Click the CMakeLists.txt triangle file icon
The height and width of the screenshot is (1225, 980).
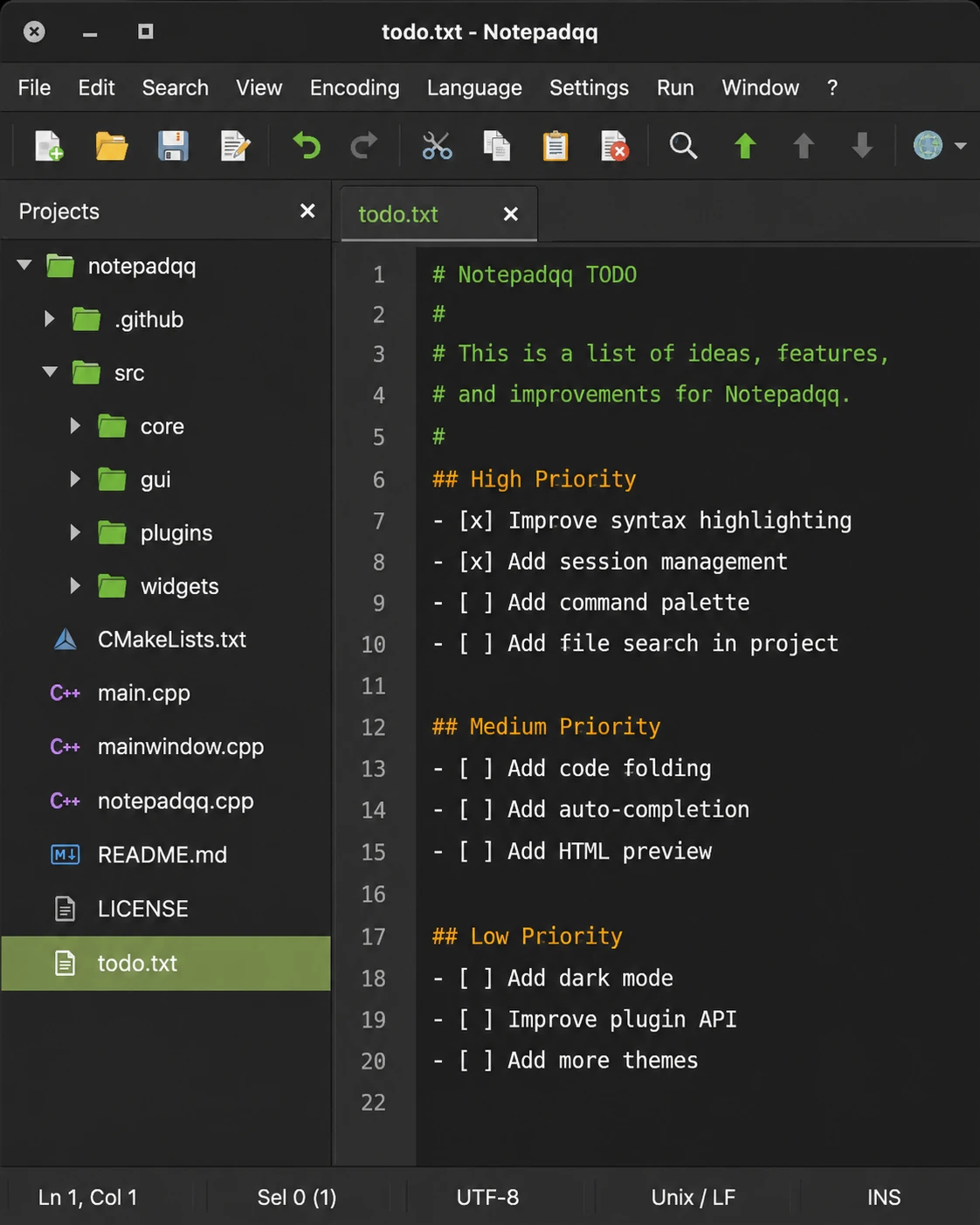coord(66,640)
